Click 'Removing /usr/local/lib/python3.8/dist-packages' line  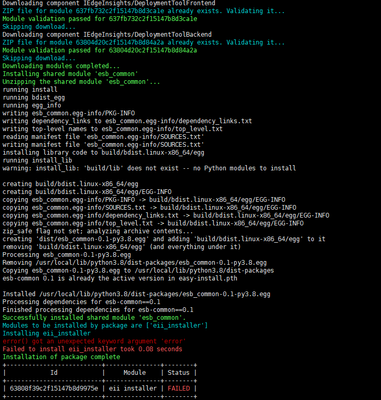pos(135,263)
